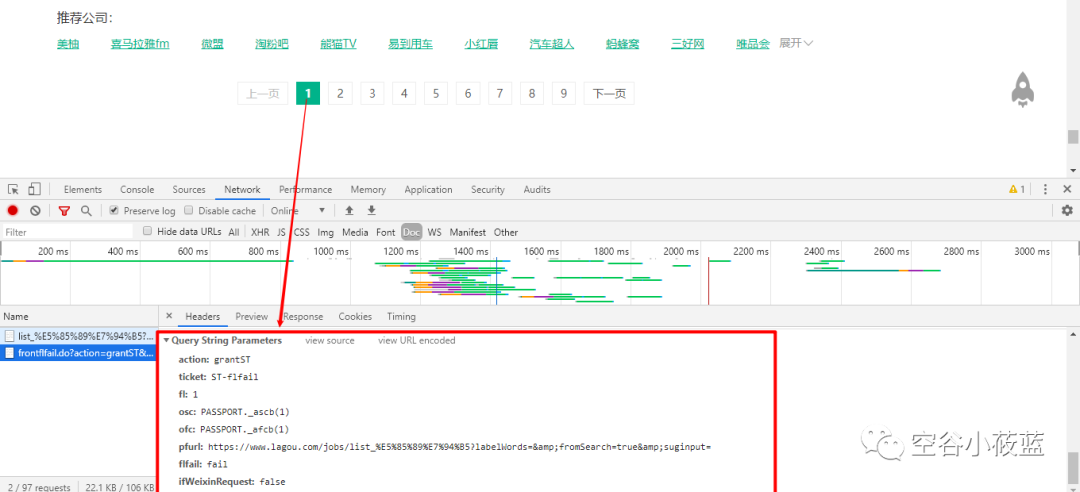Filter requests by Media
This screenshot has height=492, width=1080.
355,232
